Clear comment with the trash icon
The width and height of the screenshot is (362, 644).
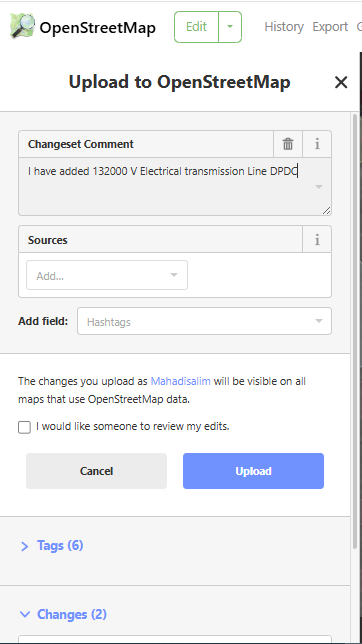pos(288,144)
